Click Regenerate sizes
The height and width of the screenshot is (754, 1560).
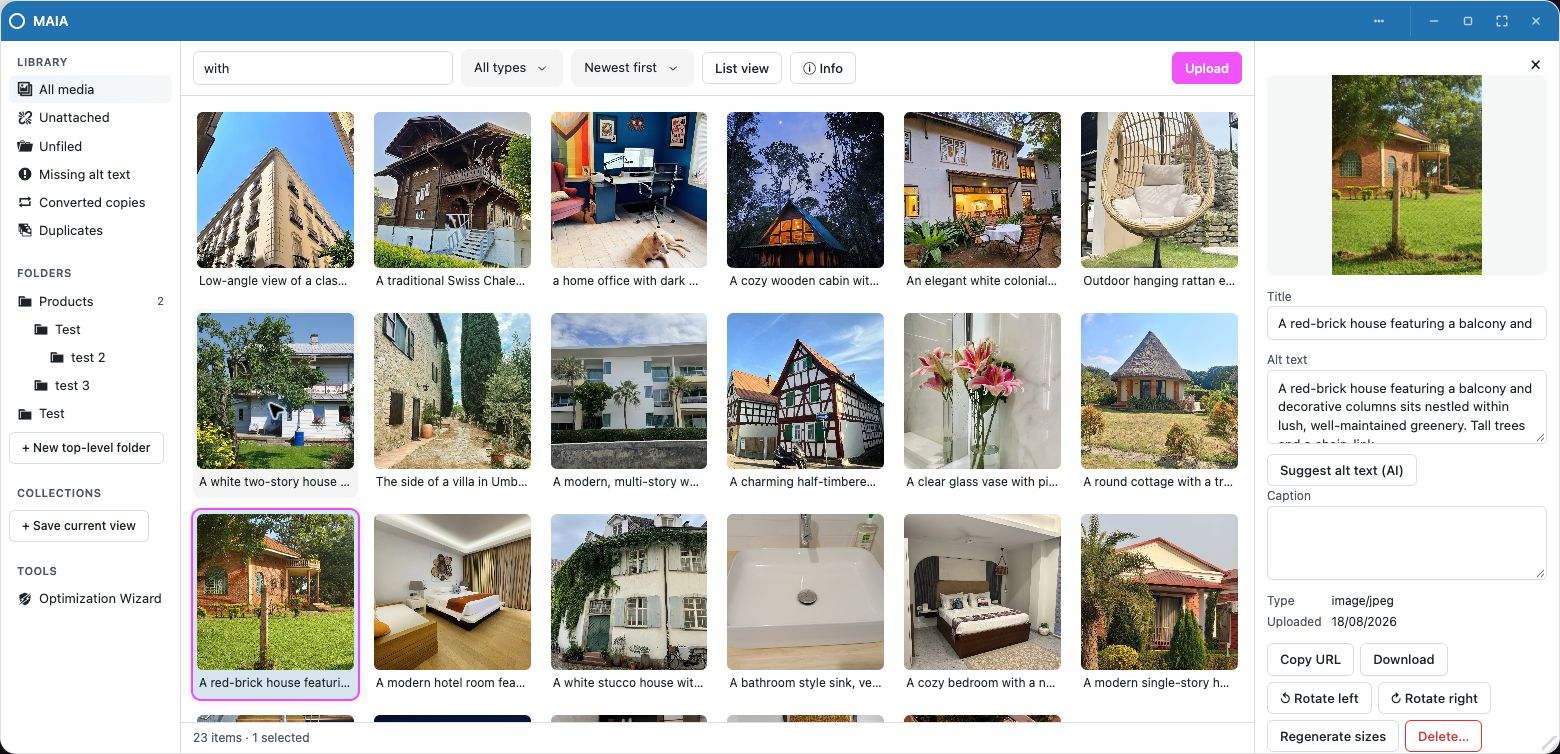pyautogui.click(x=1332, y=736)
